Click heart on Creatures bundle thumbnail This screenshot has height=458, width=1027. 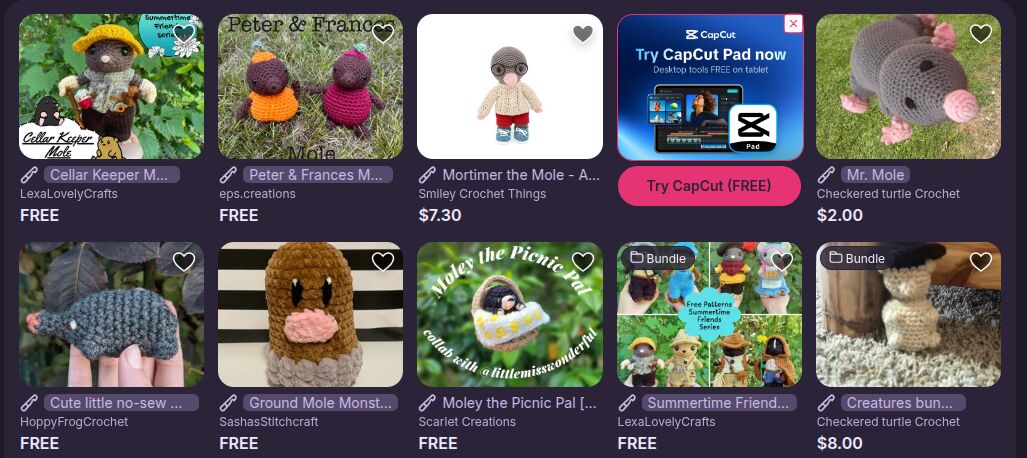point(980,261)
